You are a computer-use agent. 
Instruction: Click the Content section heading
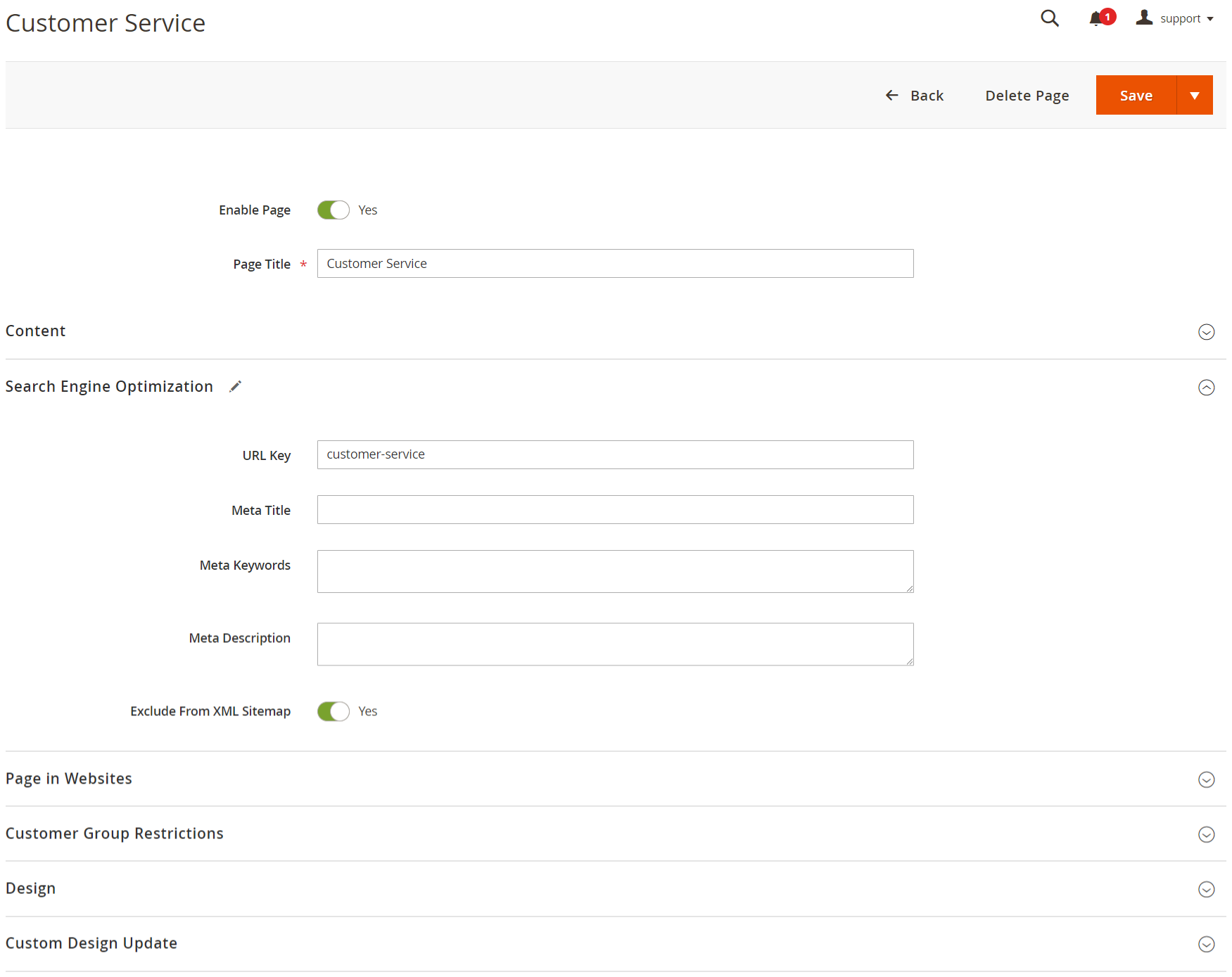click(x=35, y=331)
